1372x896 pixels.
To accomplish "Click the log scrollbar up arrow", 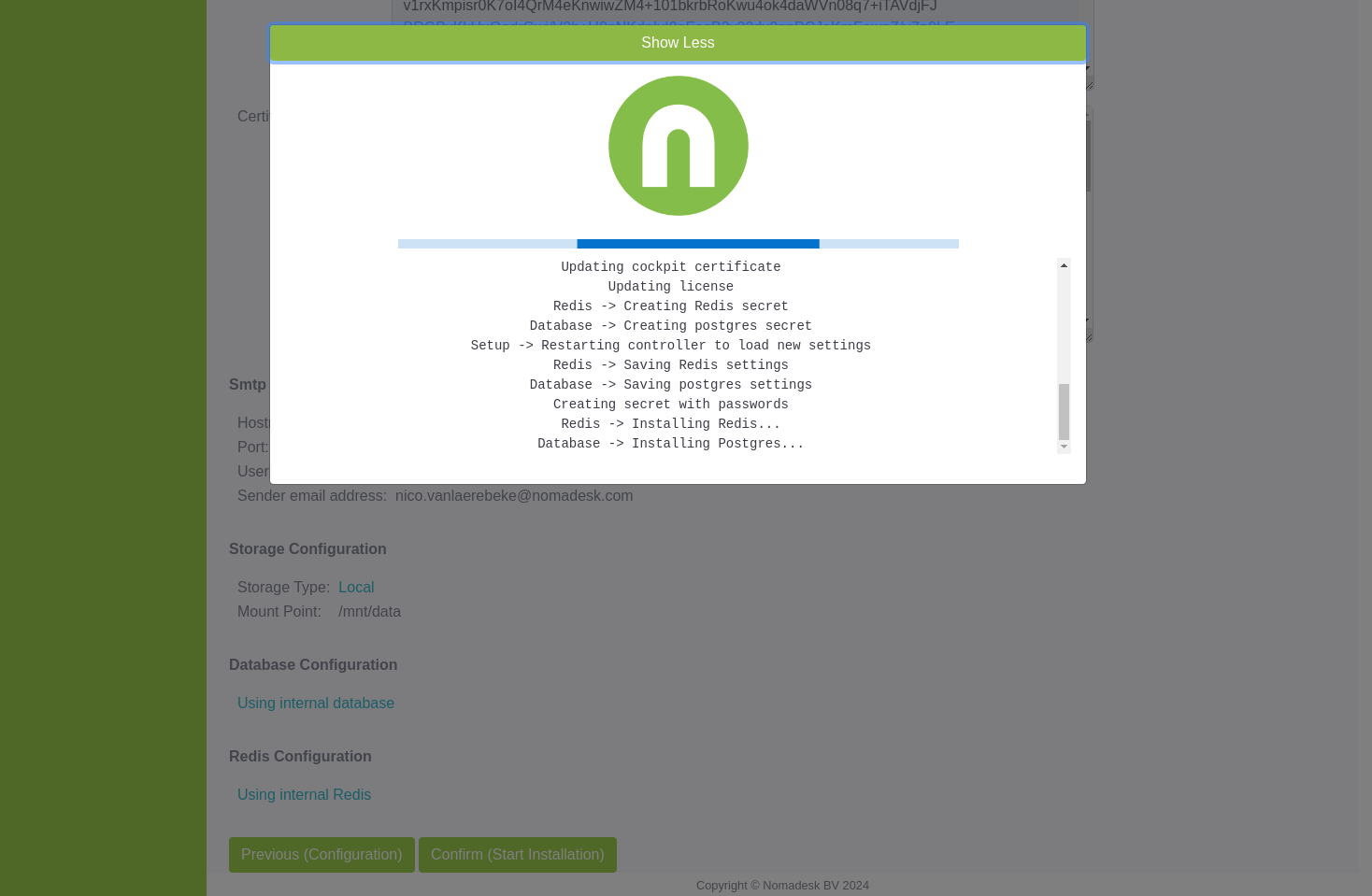I will point(1064,265).
